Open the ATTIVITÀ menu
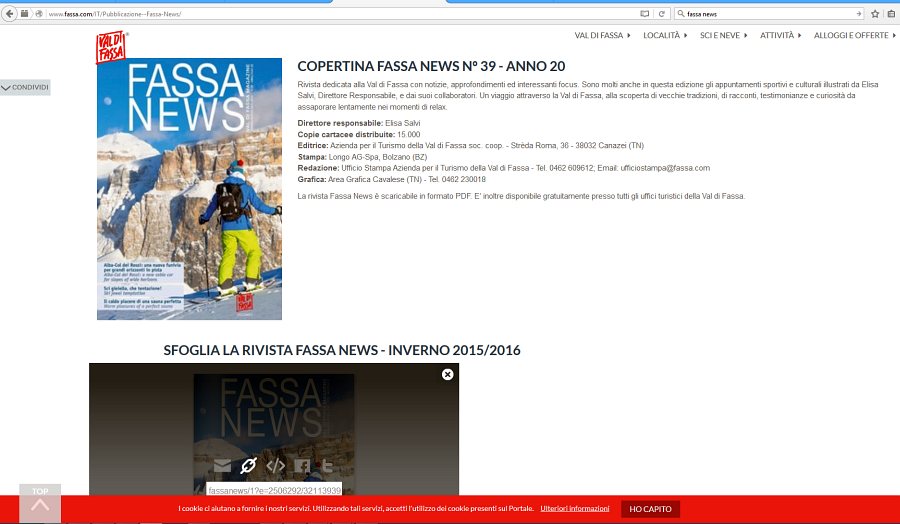900x524 pixels. pos(780,36)
